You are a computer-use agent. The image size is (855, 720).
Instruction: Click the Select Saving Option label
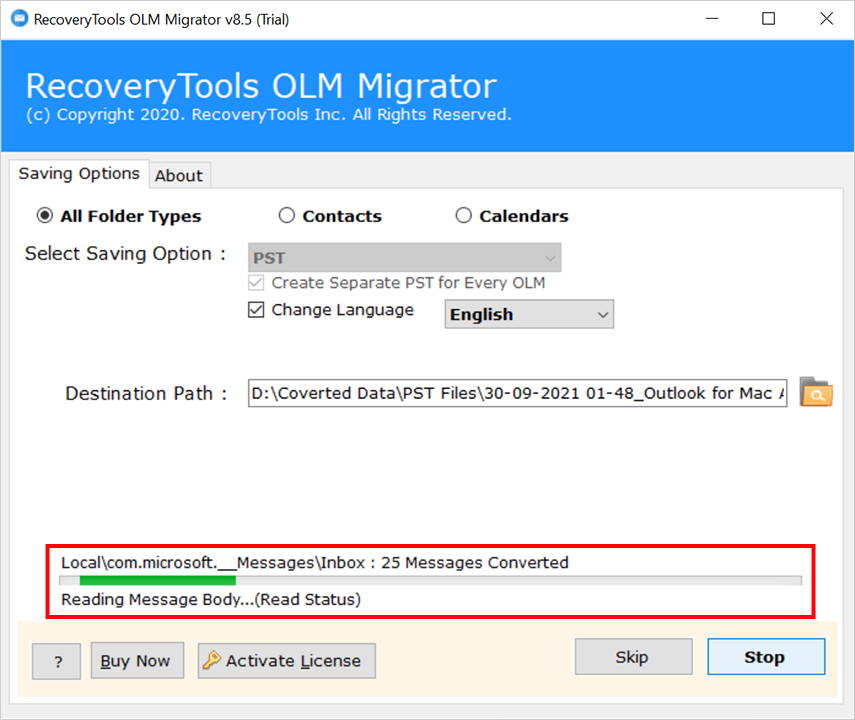pos(125,254)
